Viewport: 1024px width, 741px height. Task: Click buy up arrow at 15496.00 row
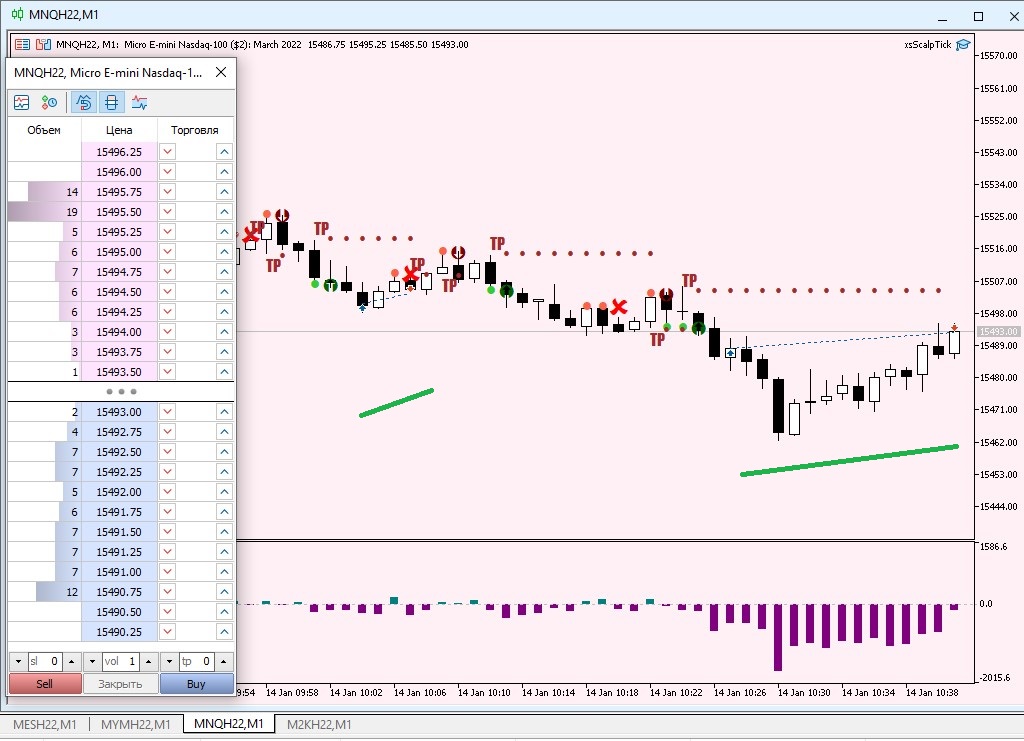point(224,172)
